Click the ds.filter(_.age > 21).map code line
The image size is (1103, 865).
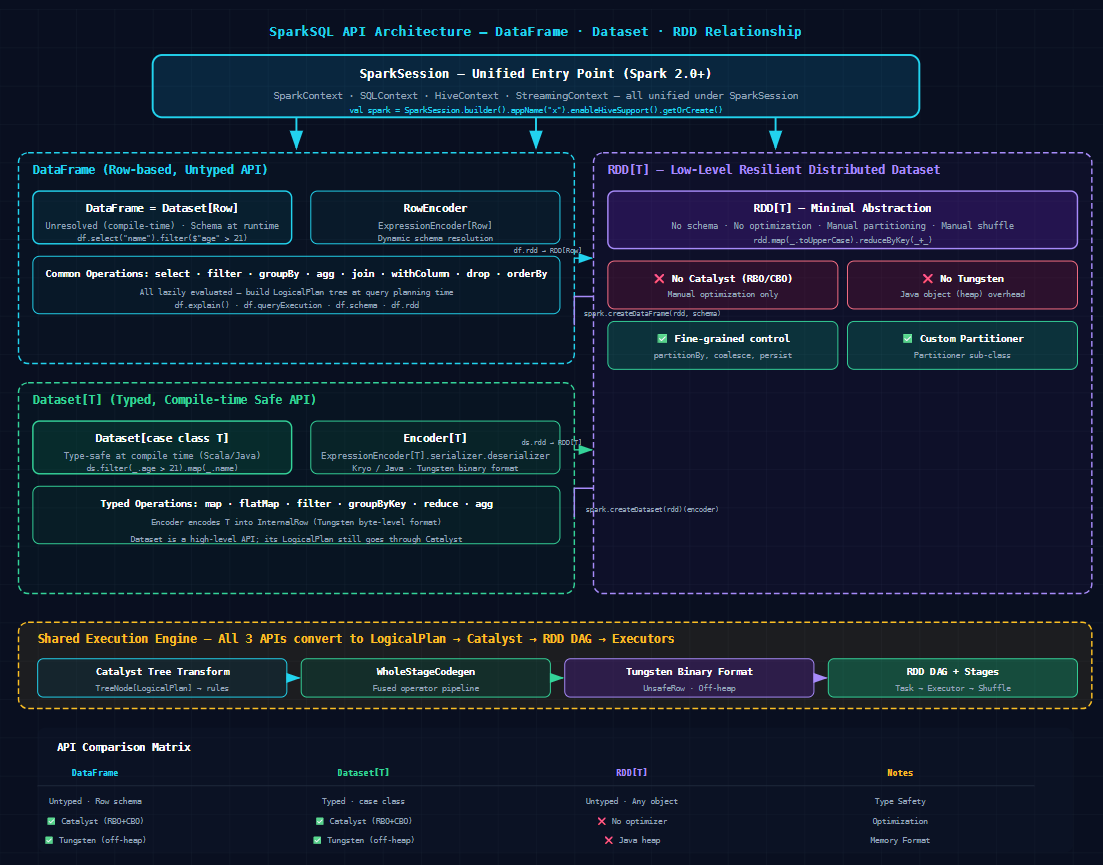162,468
